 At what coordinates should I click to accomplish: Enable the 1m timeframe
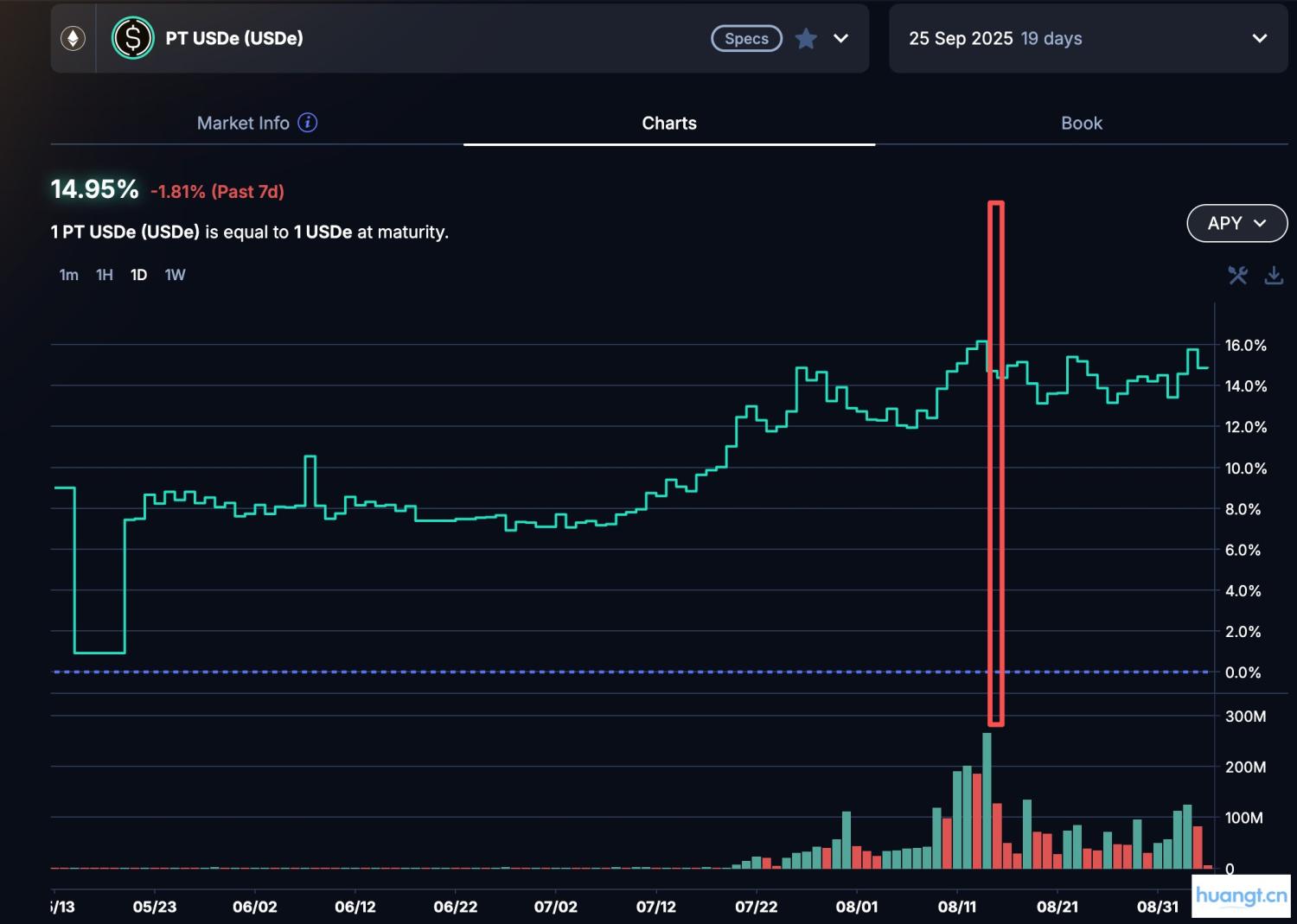point(68,274)
